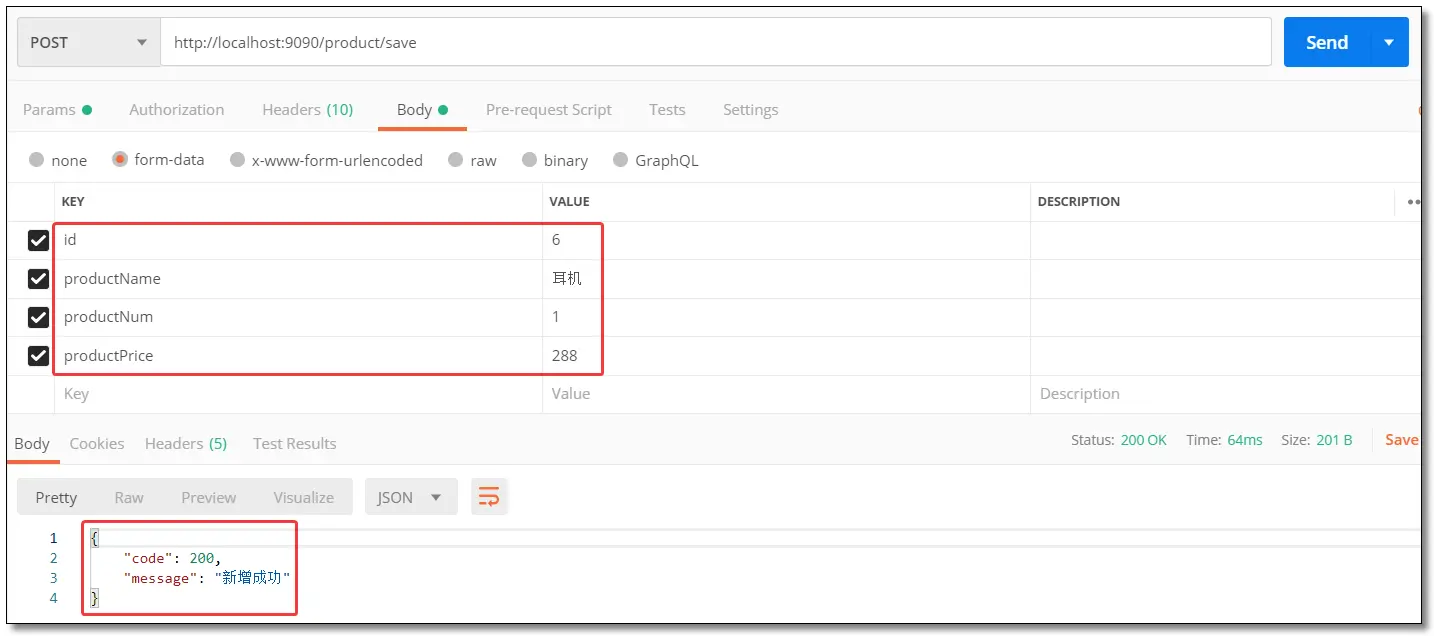
Task: Open the Visualize response view
Action: tap(304, 497)
